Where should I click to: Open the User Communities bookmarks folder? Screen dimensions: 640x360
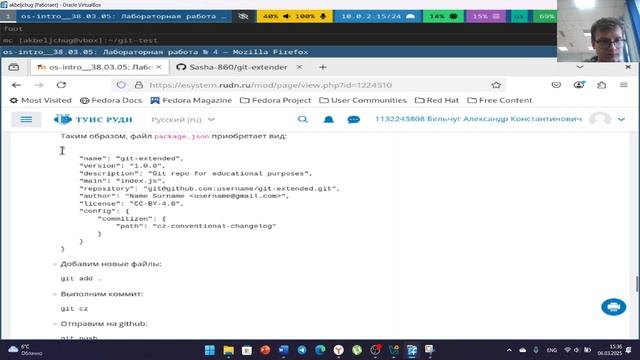[x=363, y=100]
